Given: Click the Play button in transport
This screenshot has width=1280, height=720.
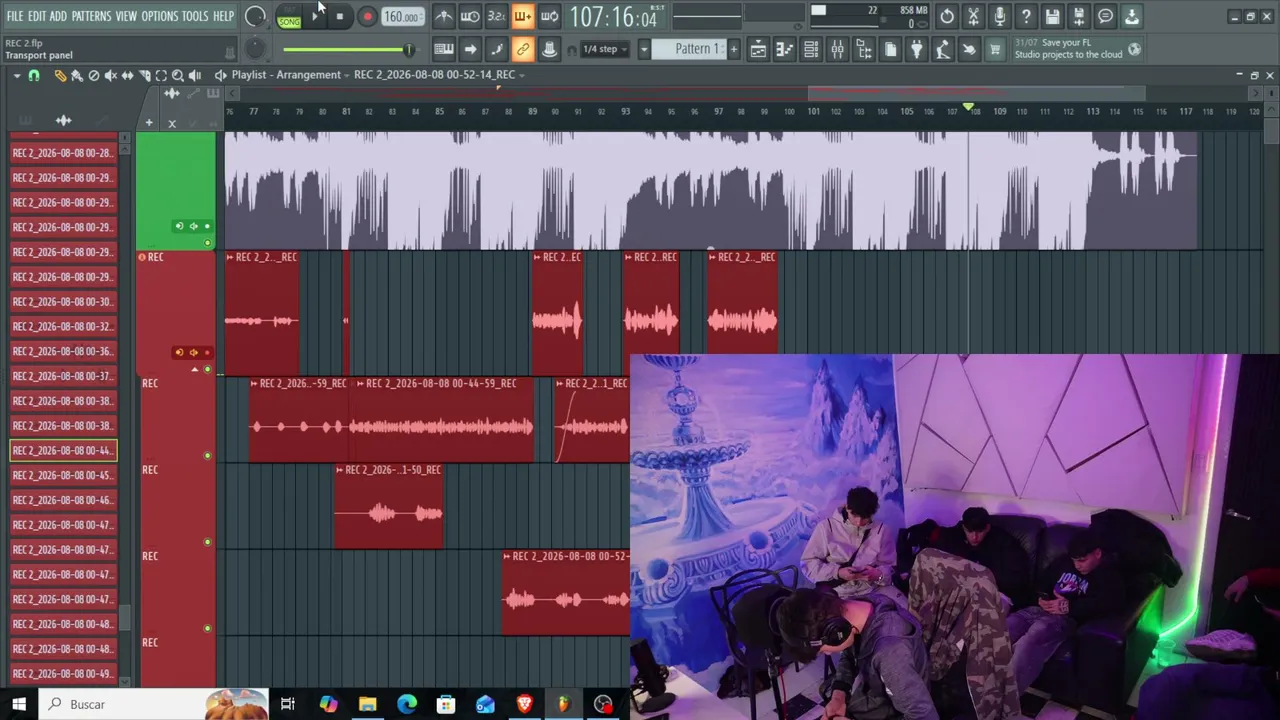Looking at the screenshot, I should pos(315,17).
